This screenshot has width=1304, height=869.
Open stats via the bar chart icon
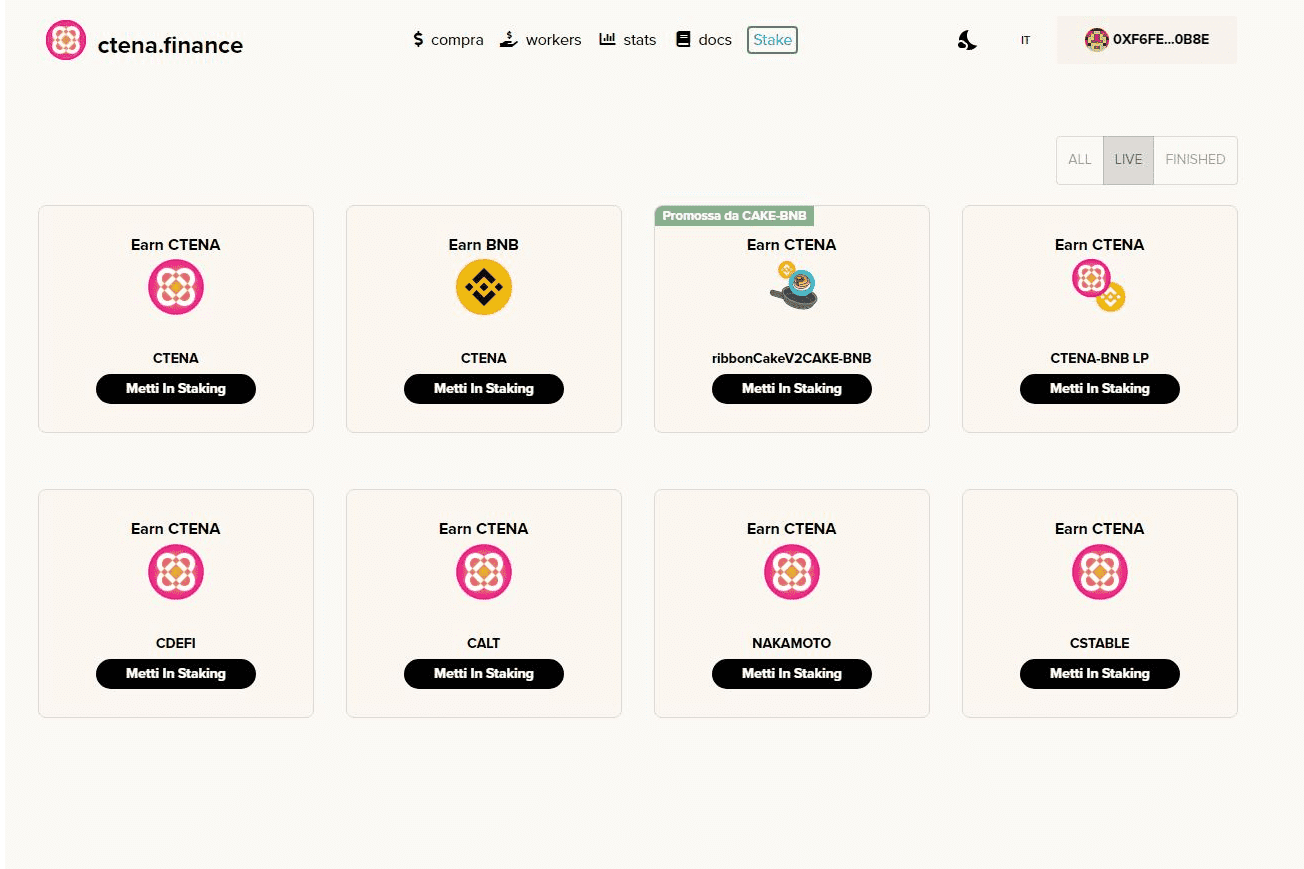pyautogui.click(x=607, y=39)
